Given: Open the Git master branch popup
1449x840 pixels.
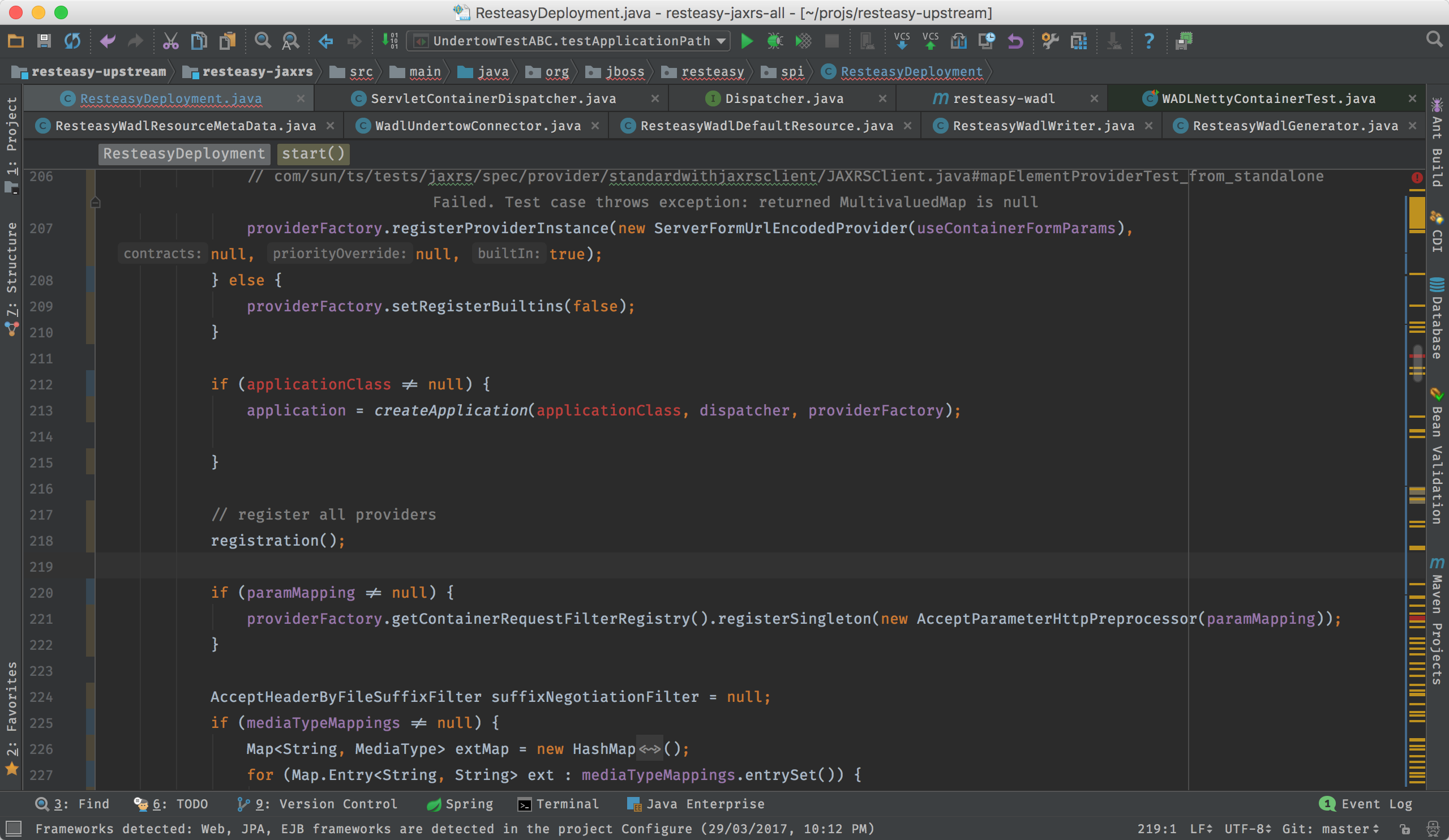Looking at the screenshot, I should 1330,829.
